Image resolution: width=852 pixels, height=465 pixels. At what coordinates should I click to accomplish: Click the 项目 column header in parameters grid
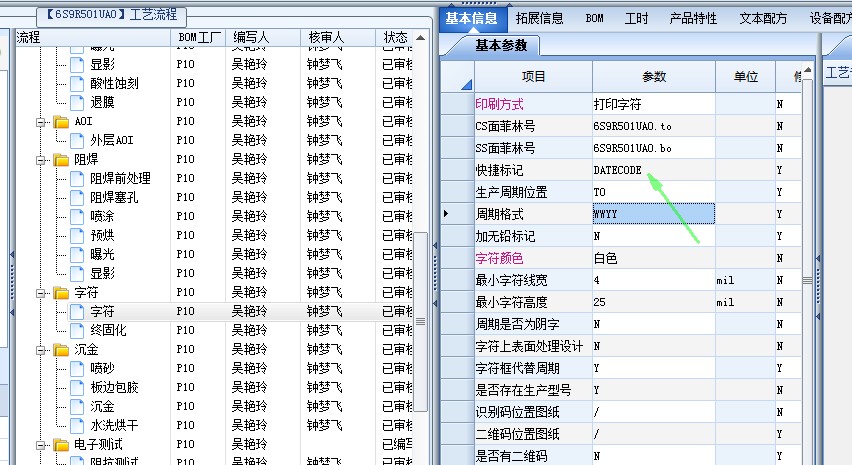pyautogui.click(x=533, y=77)
